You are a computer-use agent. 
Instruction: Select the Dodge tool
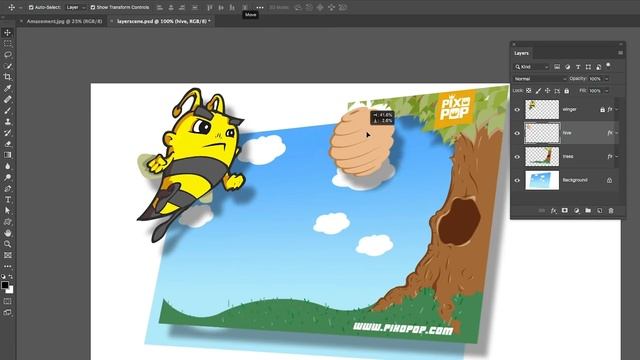pyautogui.click(x=7, y=177)
